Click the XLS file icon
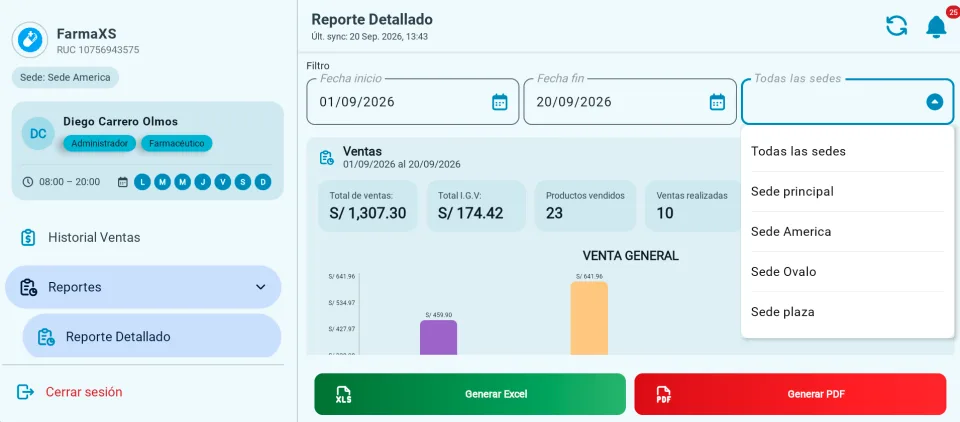The image size is (960, 422). [343, 394]
